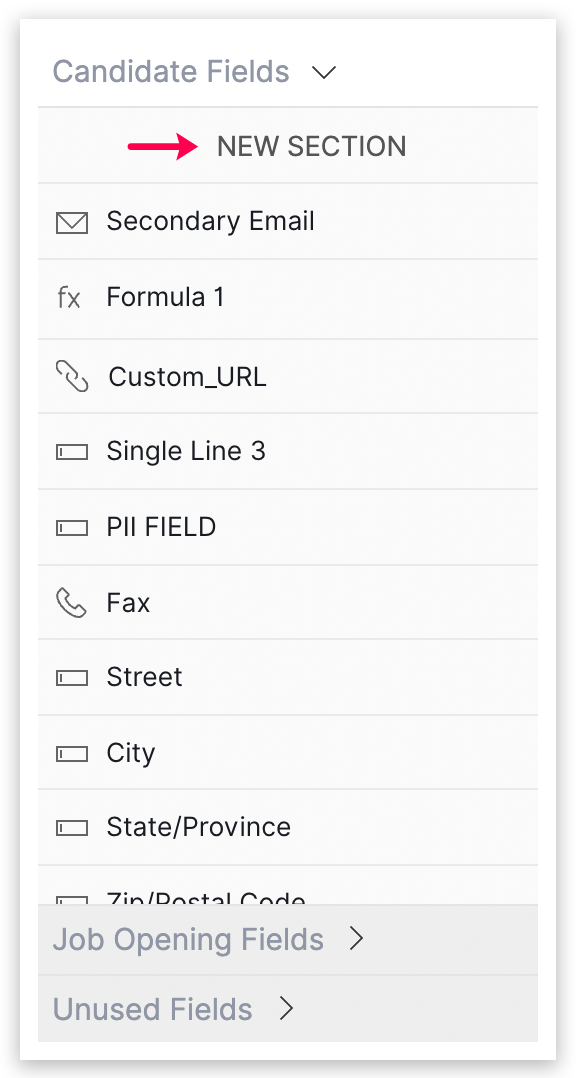The height and width of the screenshot is (1078, 576).
Task: Collapse the Candidate Fields chevron
Action: (324, 72)
